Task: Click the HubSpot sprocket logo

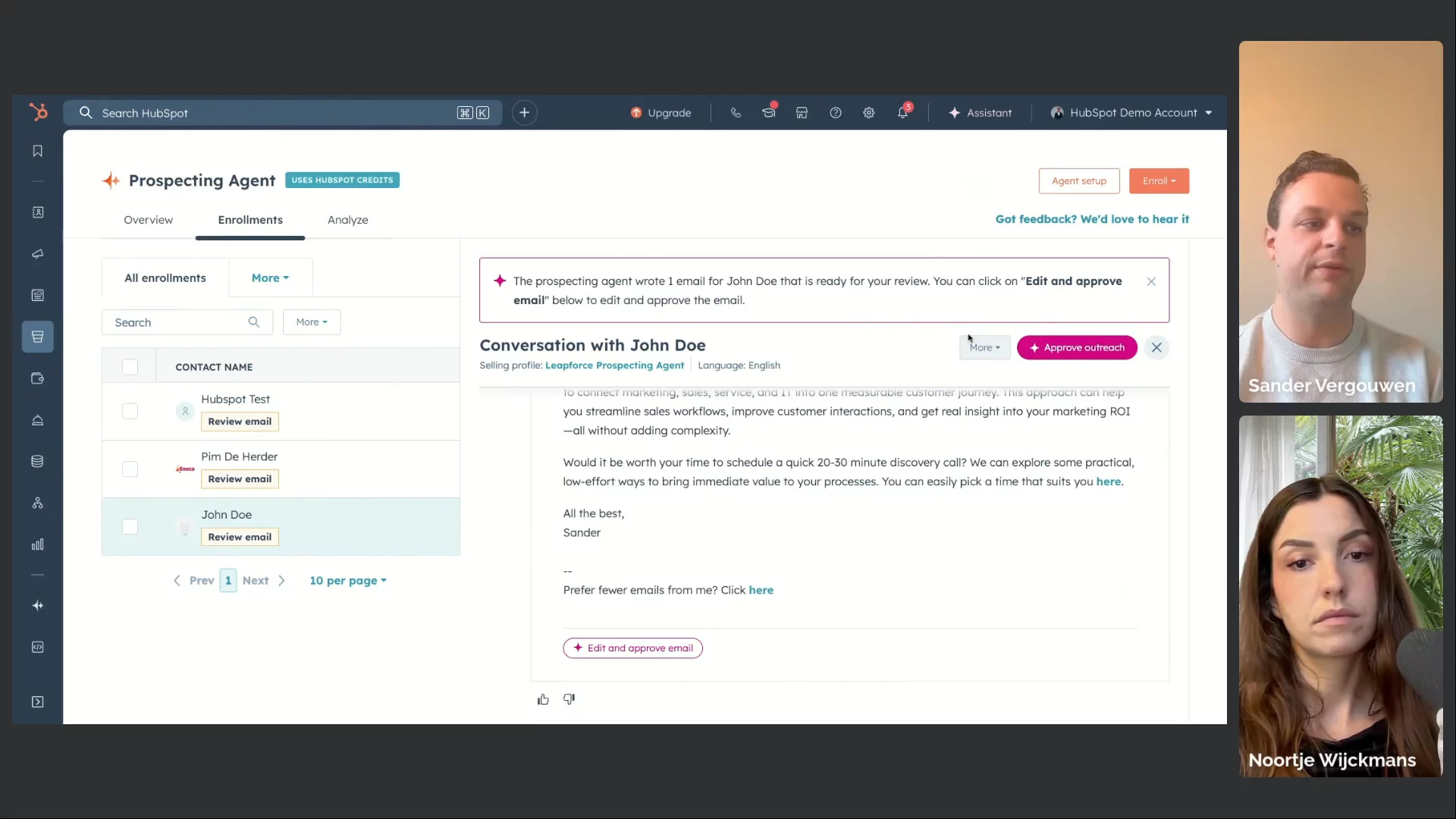Action: pyautogui.click(x=38, y=112)
